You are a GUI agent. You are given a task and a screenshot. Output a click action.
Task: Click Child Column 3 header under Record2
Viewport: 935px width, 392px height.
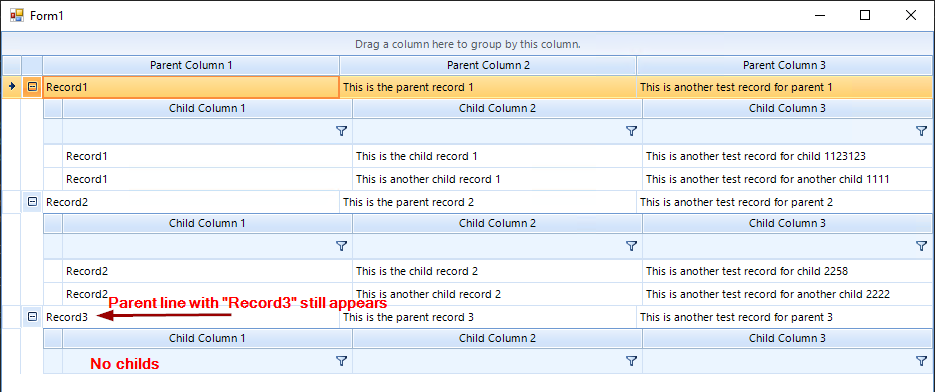(x=787, y=224)
